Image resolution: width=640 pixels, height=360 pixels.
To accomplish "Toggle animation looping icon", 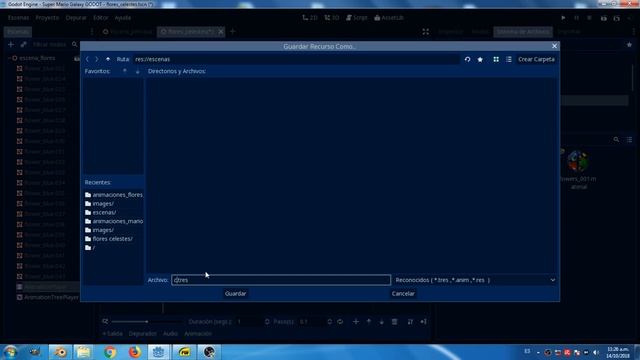I will pyautogui.click(x=340, y=322).
